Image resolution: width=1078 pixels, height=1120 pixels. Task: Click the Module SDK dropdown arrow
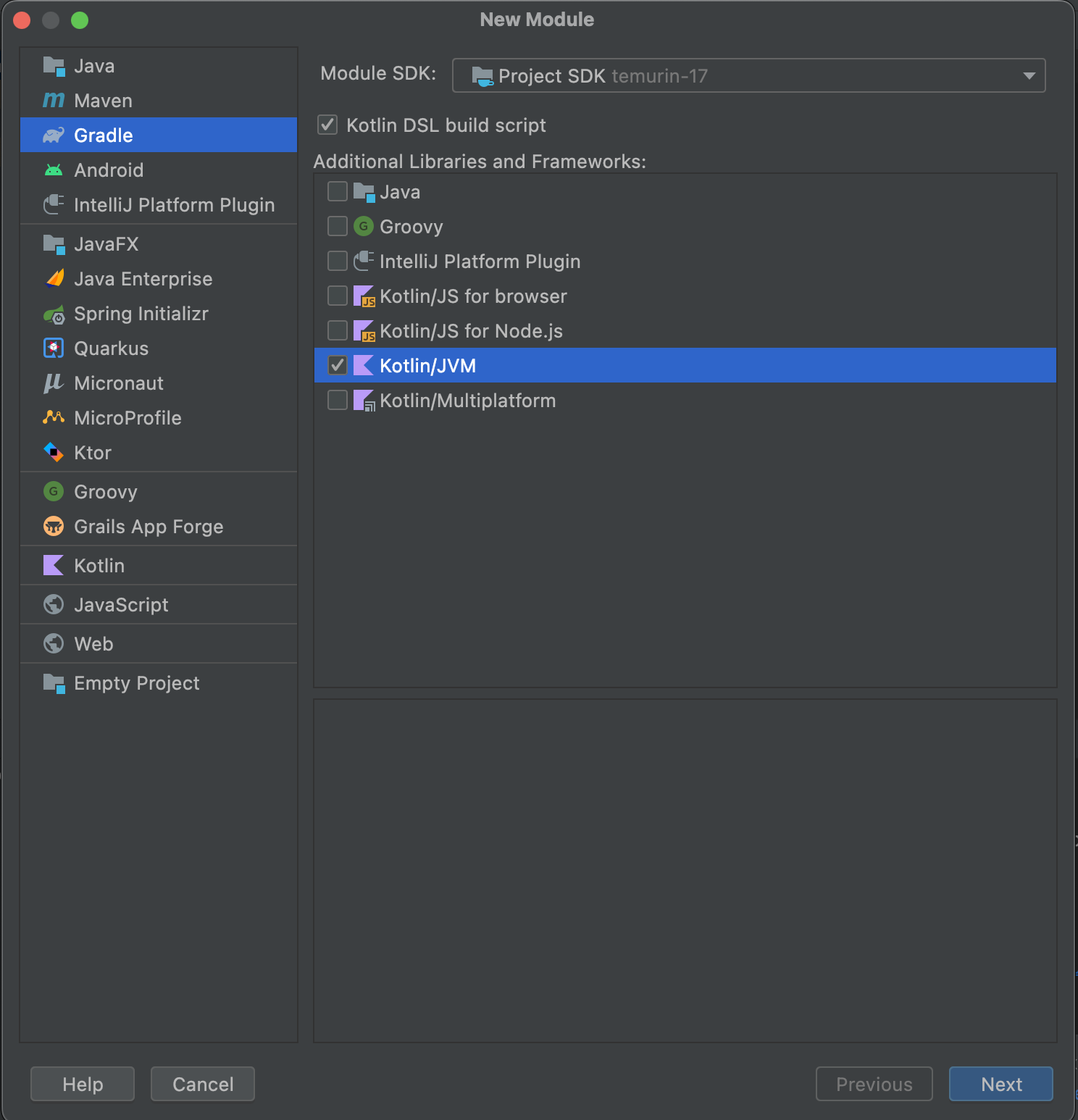(x=1029, y=75)
